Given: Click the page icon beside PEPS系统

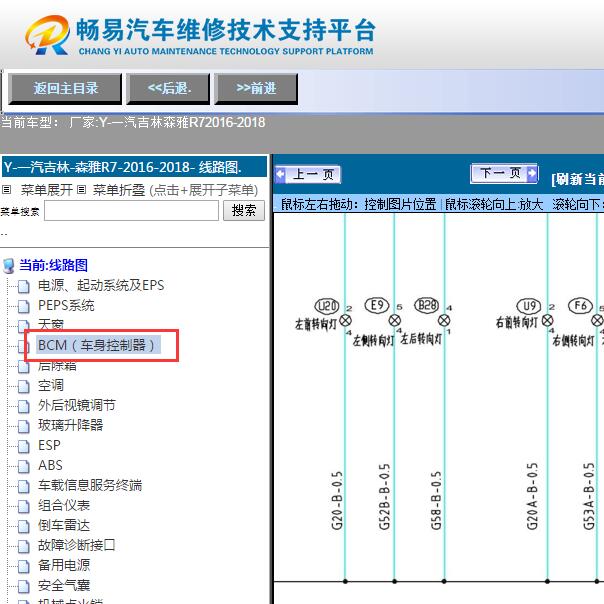Looking at the screenshot, I should pyautogui.click(x=24, y=306).
